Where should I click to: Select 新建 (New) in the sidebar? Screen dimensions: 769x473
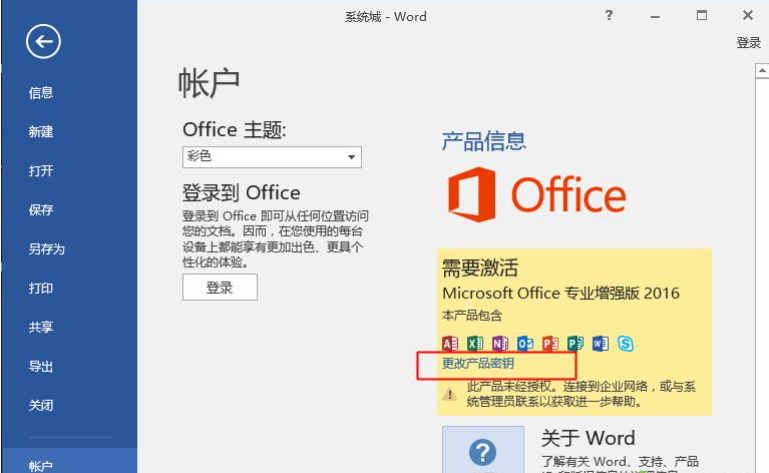click(x=41, y=132)
